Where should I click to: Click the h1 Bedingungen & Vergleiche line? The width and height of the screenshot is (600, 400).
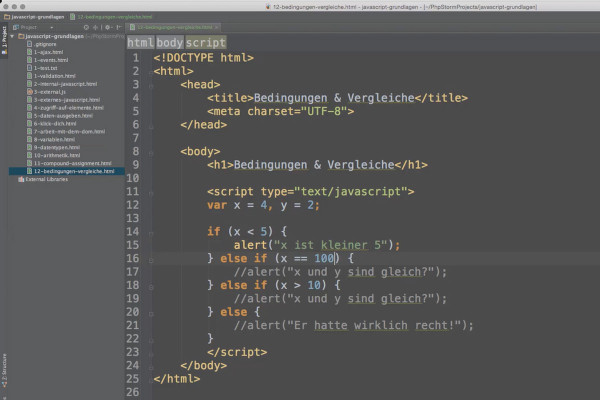[x=317, y=165]
